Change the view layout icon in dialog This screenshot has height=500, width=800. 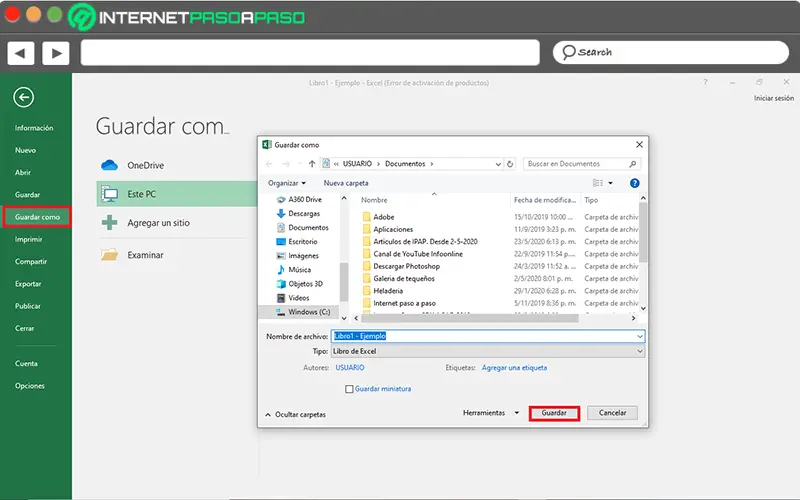click(597, 183)
